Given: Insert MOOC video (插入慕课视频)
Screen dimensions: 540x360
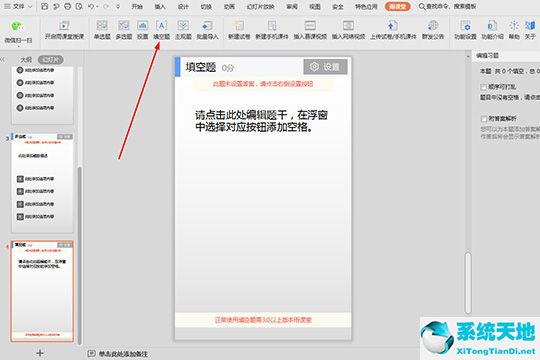Looking at the screenshot, I should pyautogui.click(x=310, y=30).
